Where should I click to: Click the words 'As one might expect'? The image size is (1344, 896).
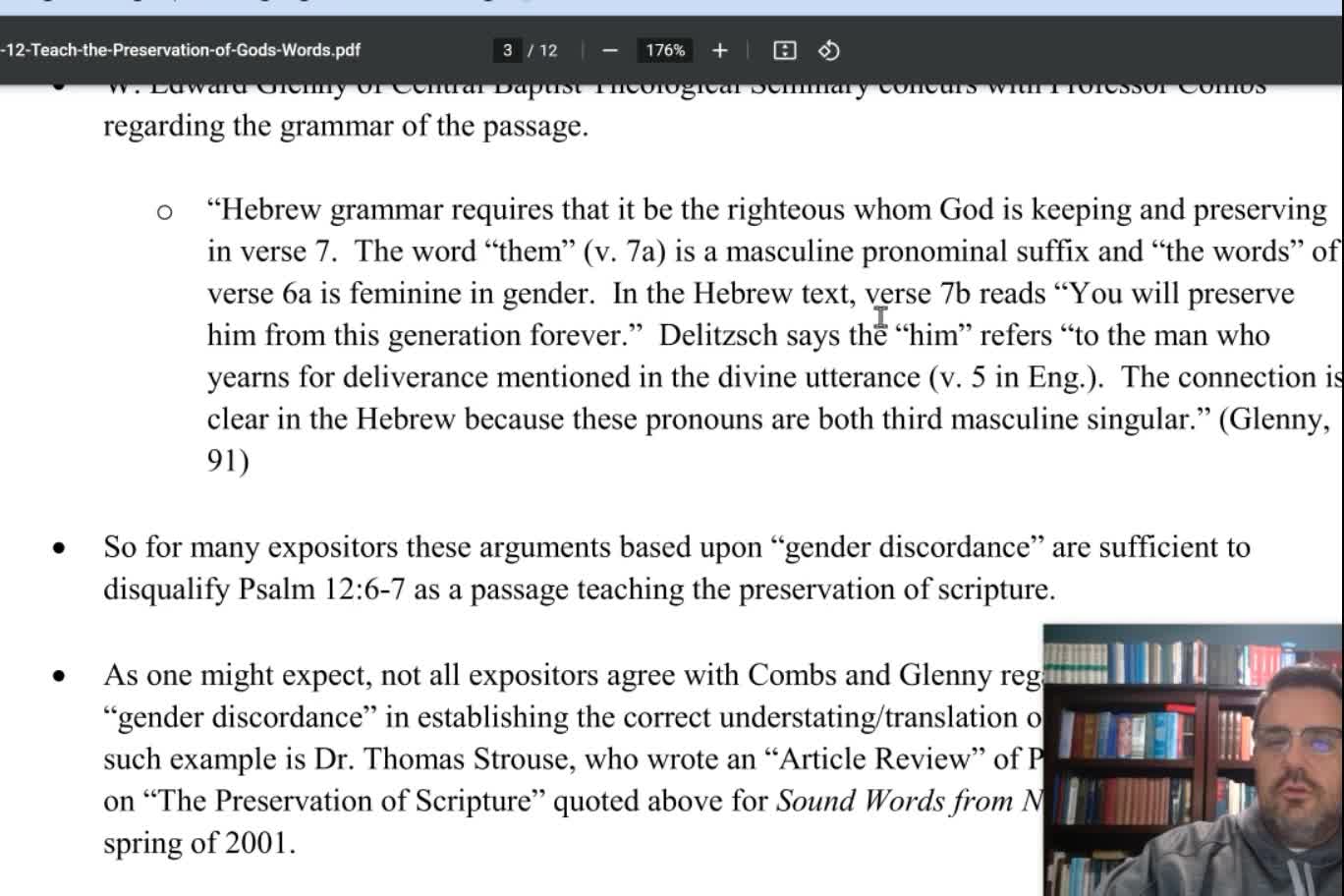tap(237, 676)
